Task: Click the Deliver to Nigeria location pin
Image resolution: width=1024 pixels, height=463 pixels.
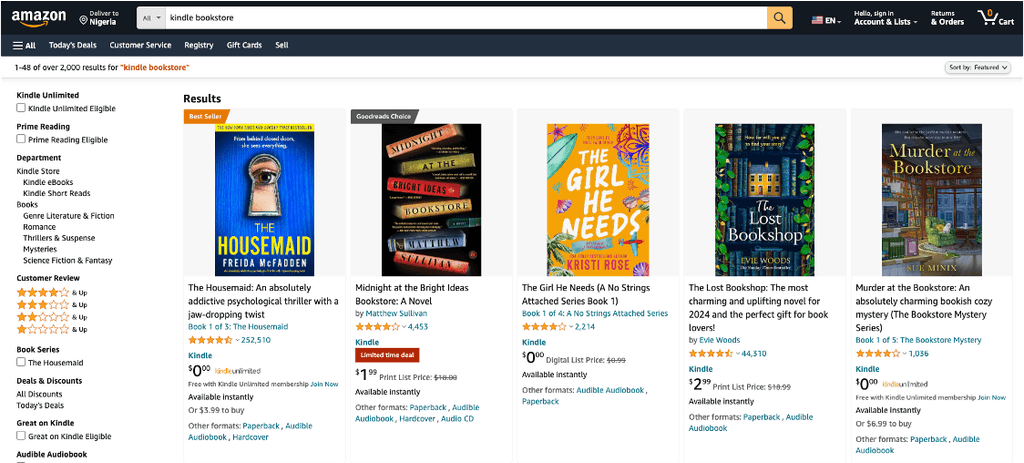Action: [83, 20]
